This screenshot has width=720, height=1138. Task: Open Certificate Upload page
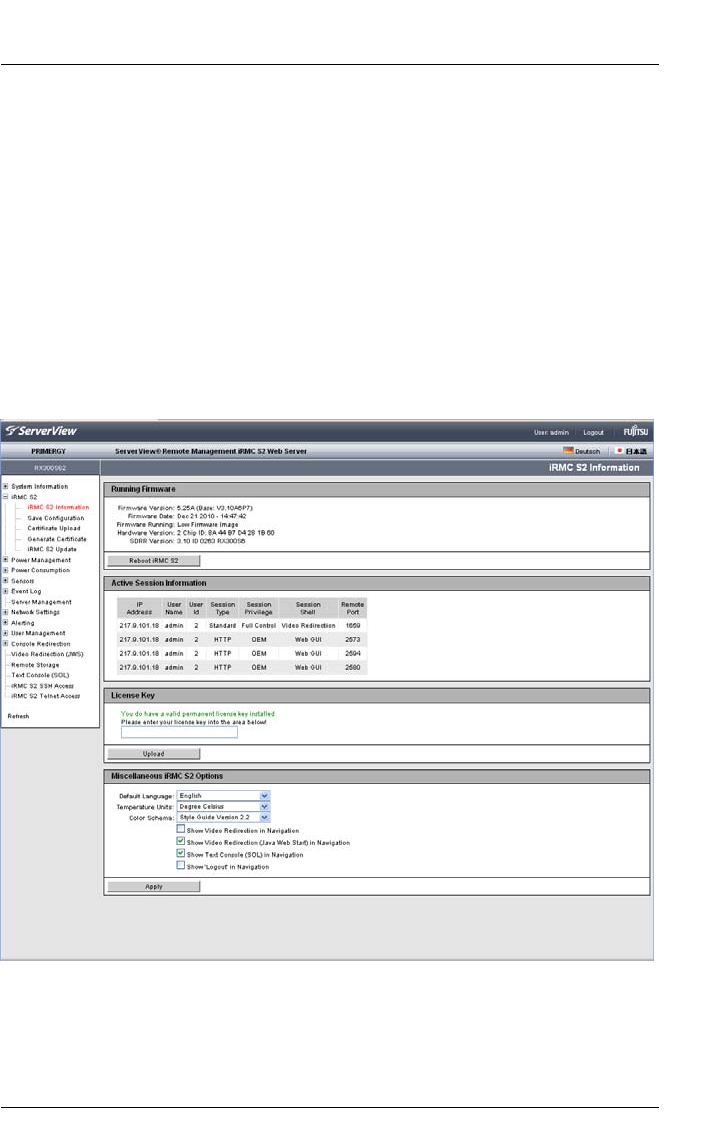click(x=54, y=528)
